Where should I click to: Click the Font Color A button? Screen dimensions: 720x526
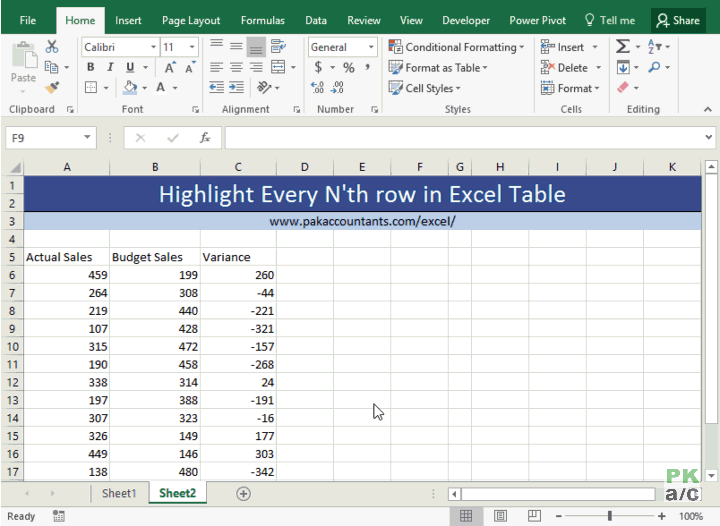coord(160,87)
